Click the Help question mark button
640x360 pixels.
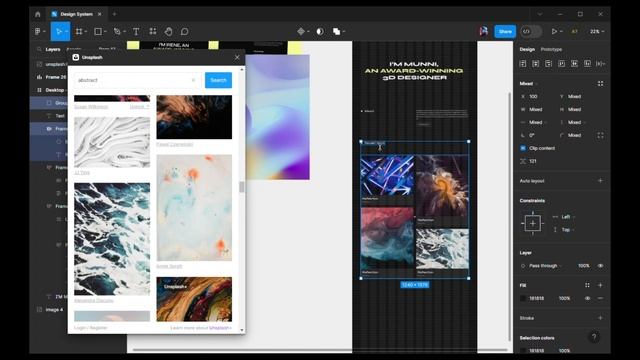coord(594,337)
